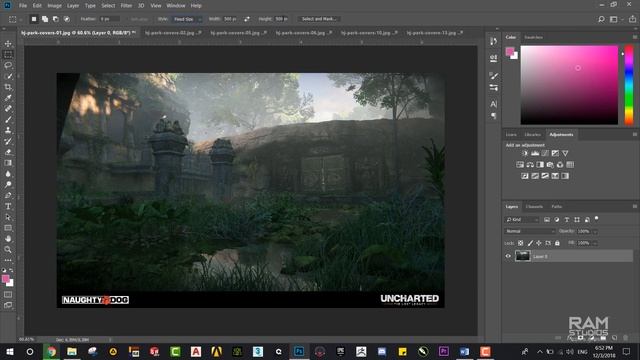Select the Lasso tool
The image size is (640, 360).
pyautogui.click(x=8, y=65)
